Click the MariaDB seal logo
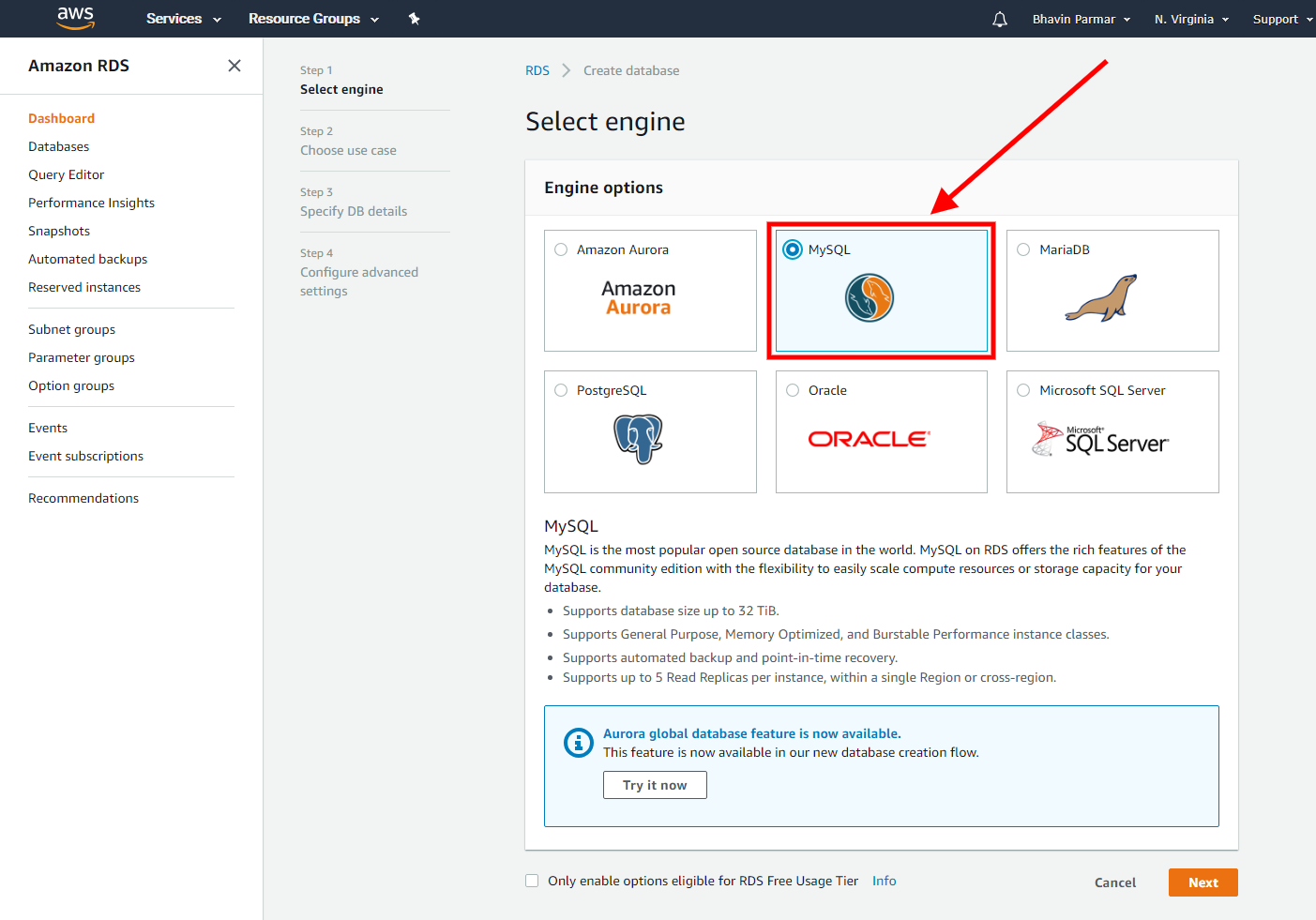The width and height of the screenshot is (1316, 920). [1101, 298]
